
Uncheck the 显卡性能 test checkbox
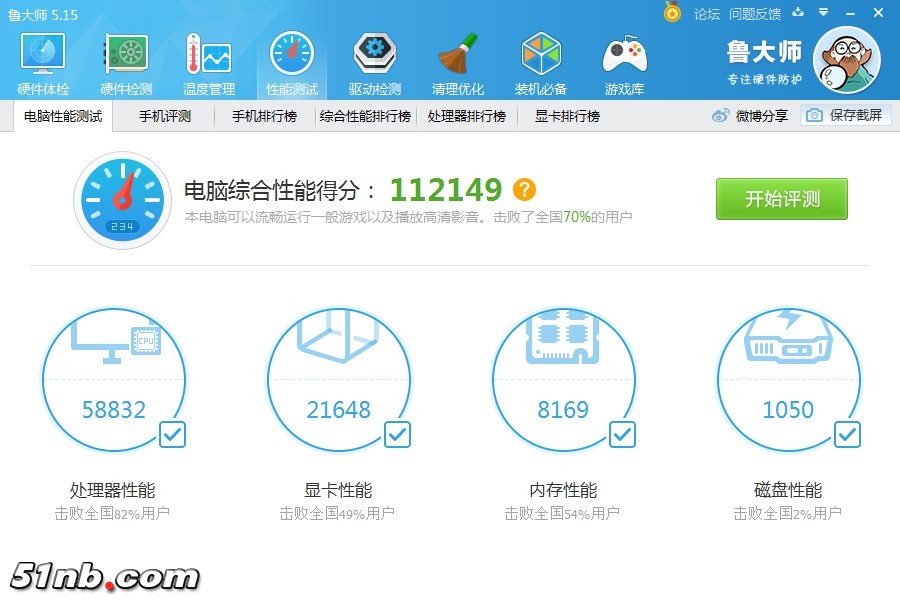tap(397, 435)
